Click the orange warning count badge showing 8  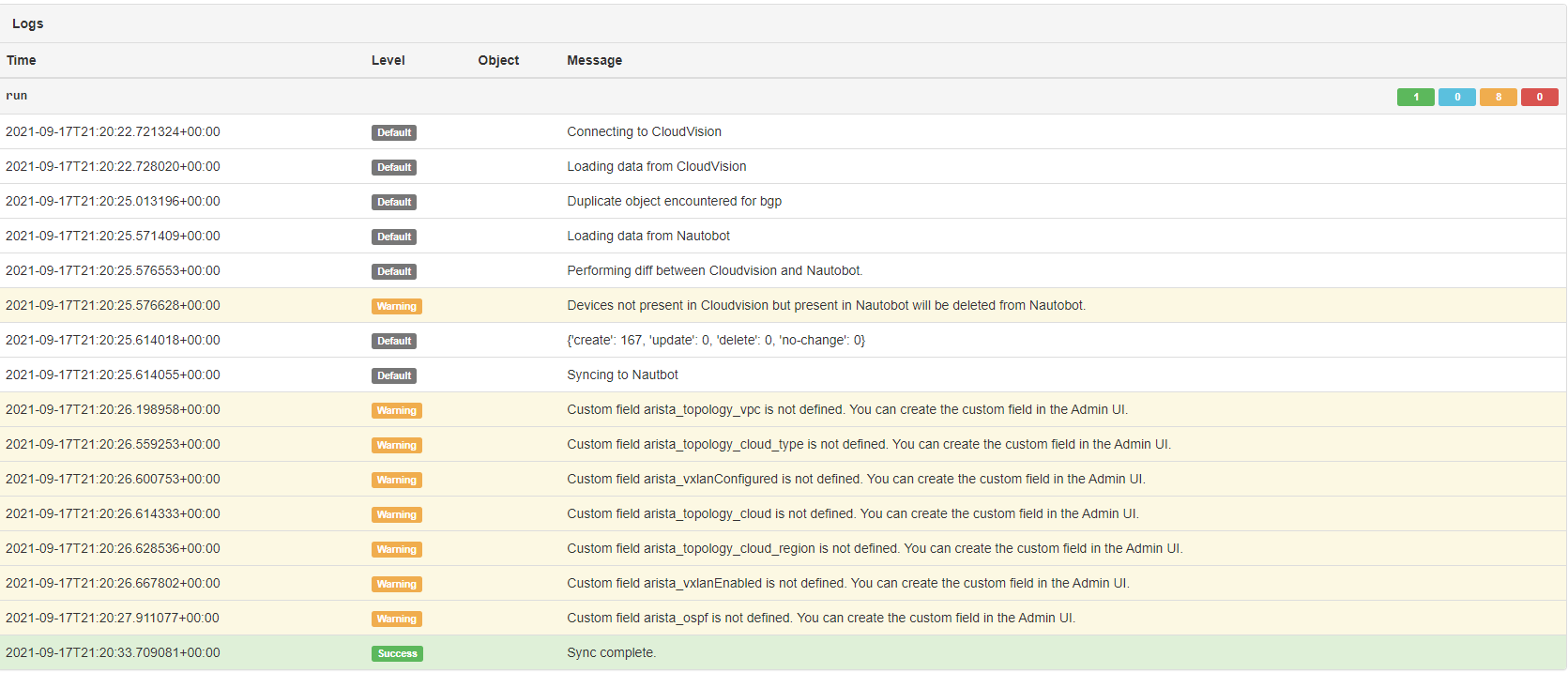[1499, 97]
